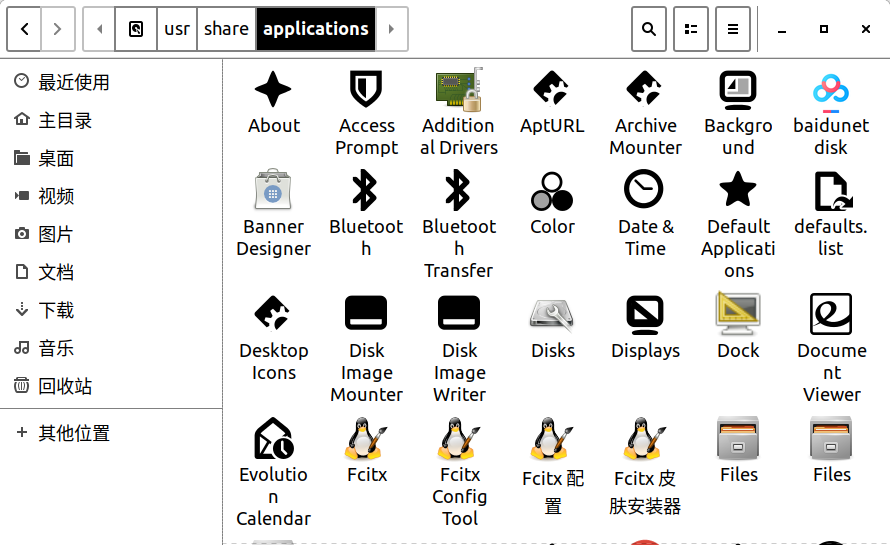Open 最近使用 in the sidebar
The image size is (890, 545).
111,82
